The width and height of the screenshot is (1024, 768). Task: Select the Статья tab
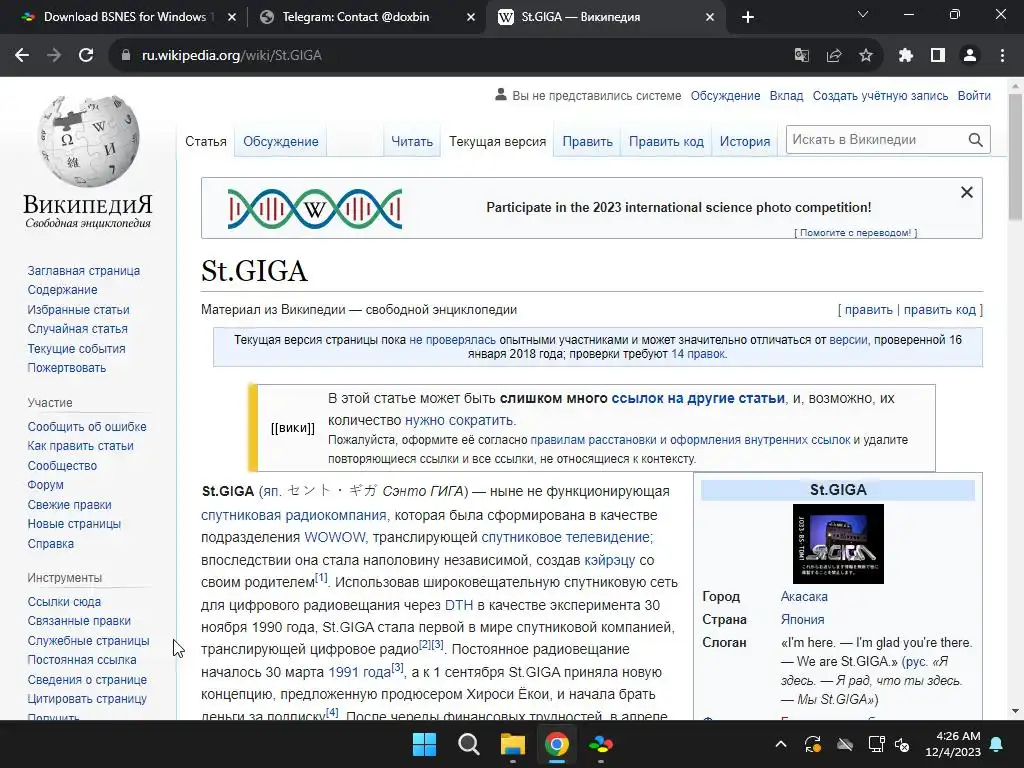[x=206, y=142]
